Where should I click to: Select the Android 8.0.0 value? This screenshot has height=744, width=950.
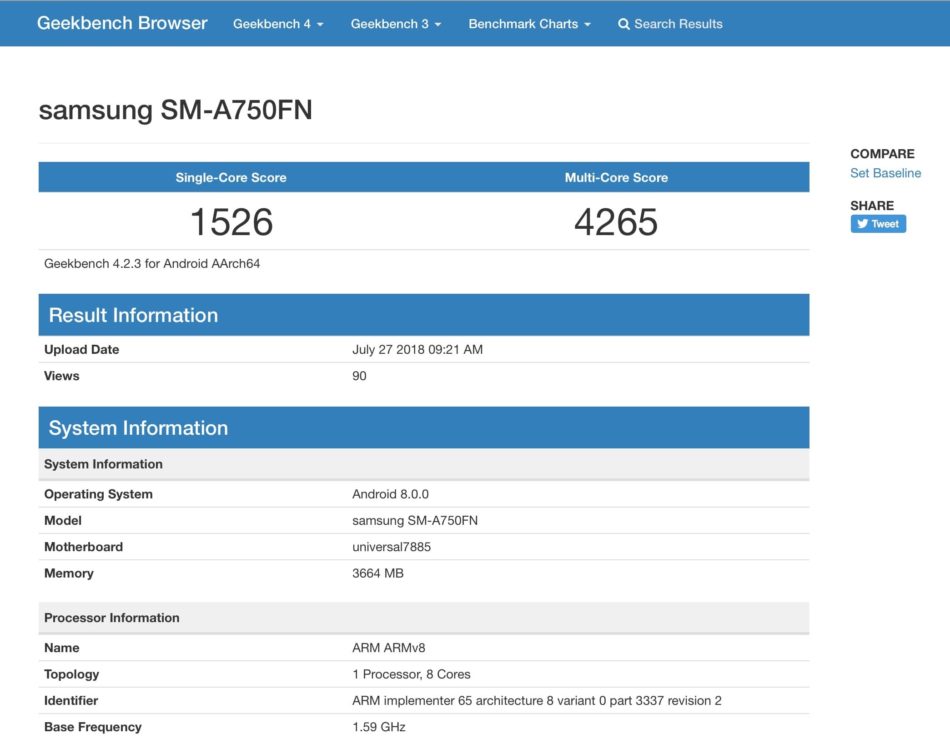pos(390,494)
